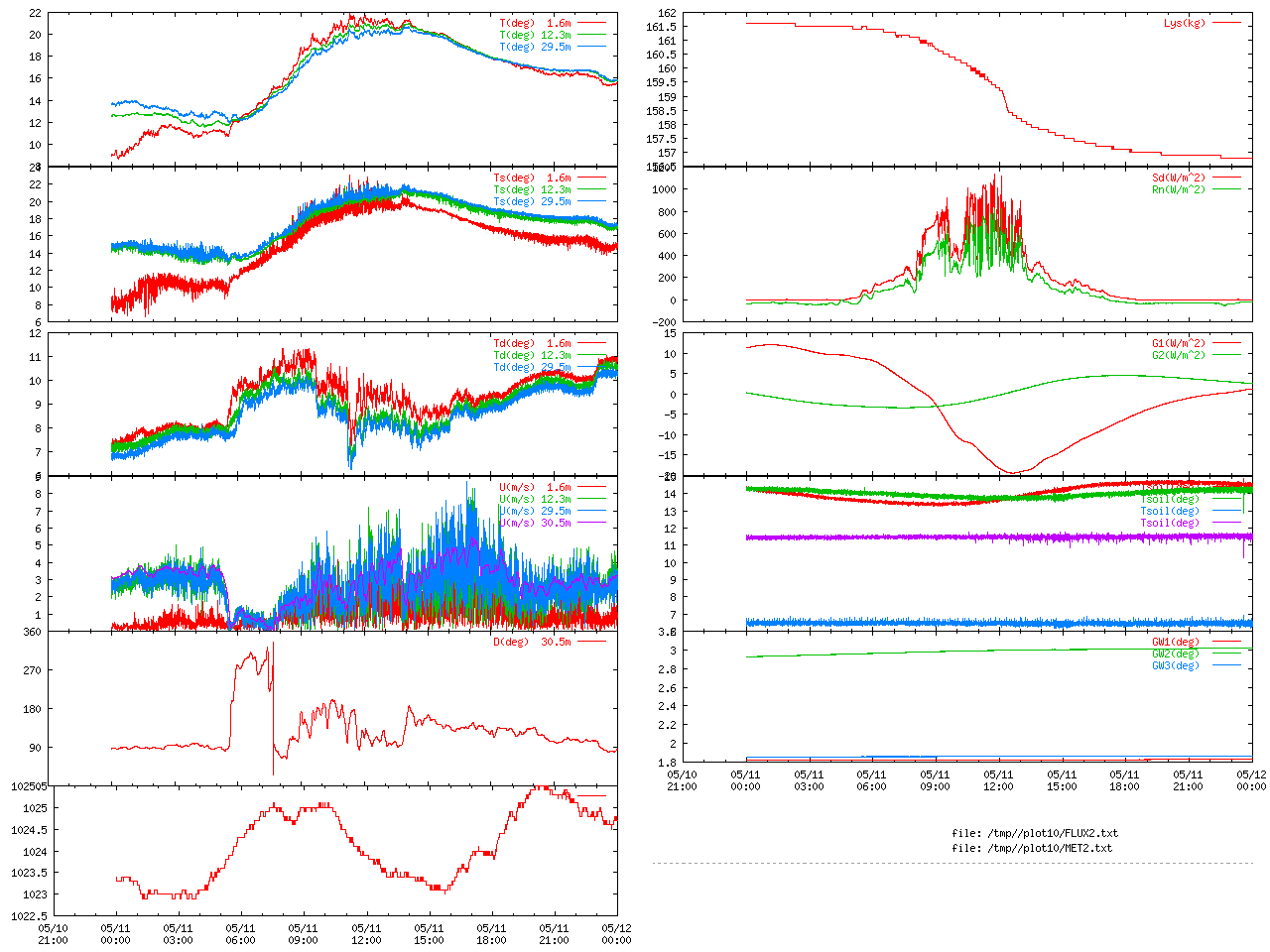
Task: Click the red line sample beside Lys(kg)
Action: coord(1225,23)
